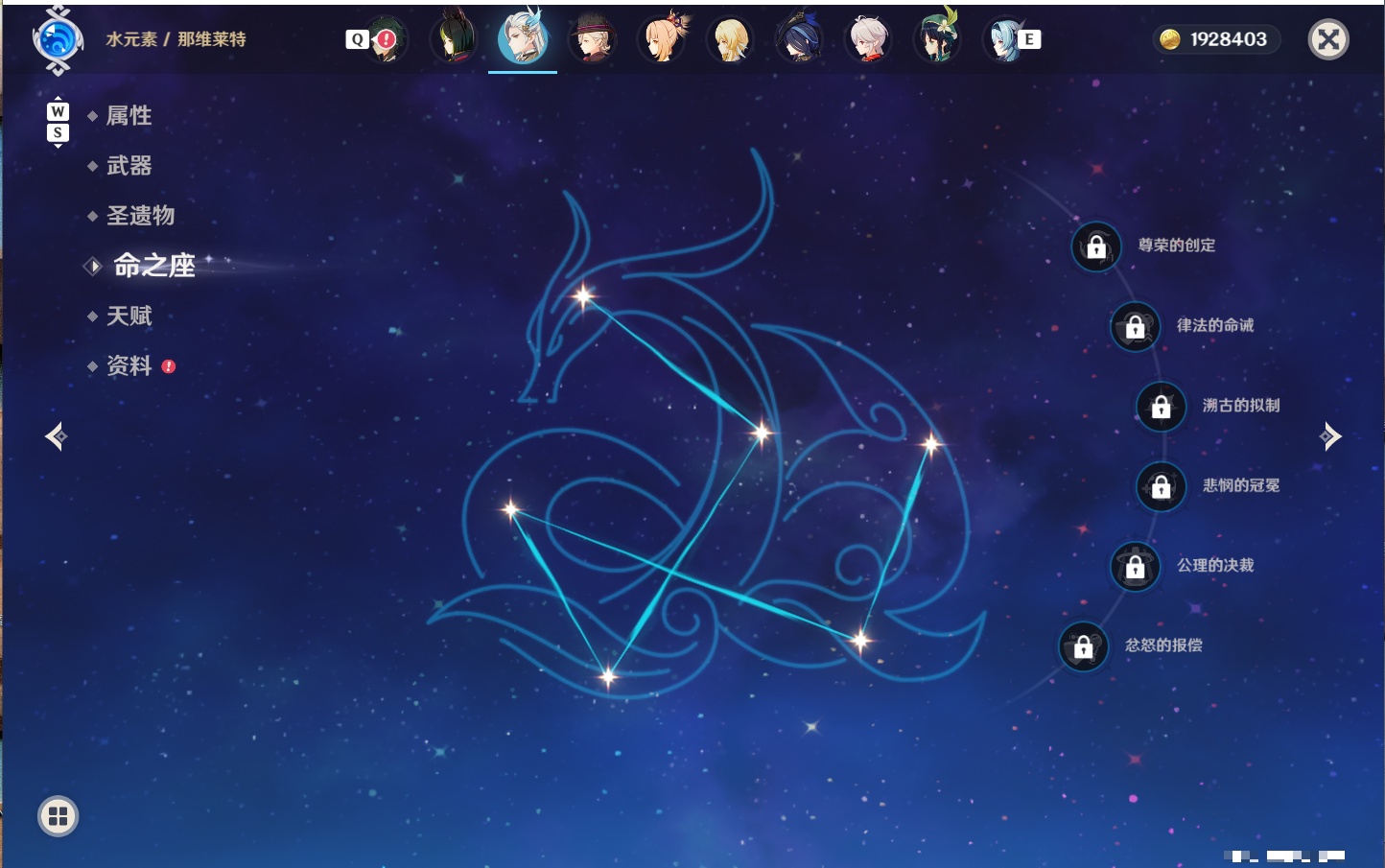Close the character screen with X button
The height and width of the screenshot is (868, 1385).
click(1328, 39)
